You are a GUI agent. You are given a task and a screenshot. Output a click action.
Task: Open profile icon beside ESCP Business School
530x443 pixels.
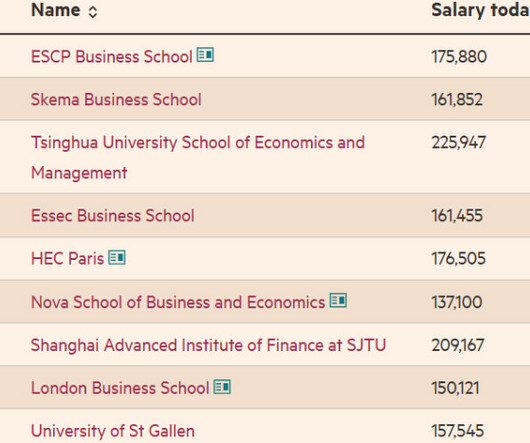(x=206, y=55)
